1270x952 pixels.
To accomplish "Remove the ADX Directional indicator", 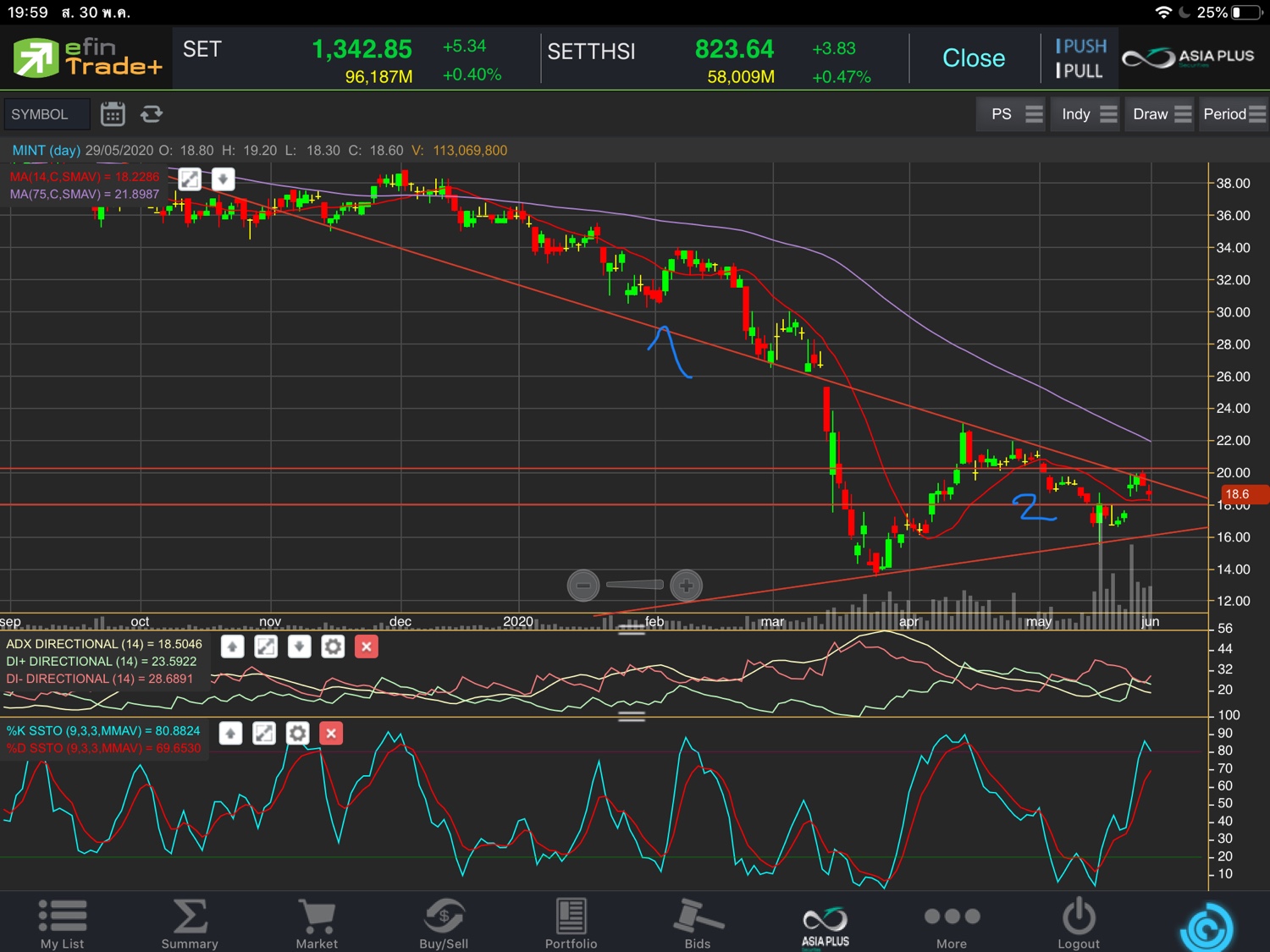I will [x=366, y=647].
